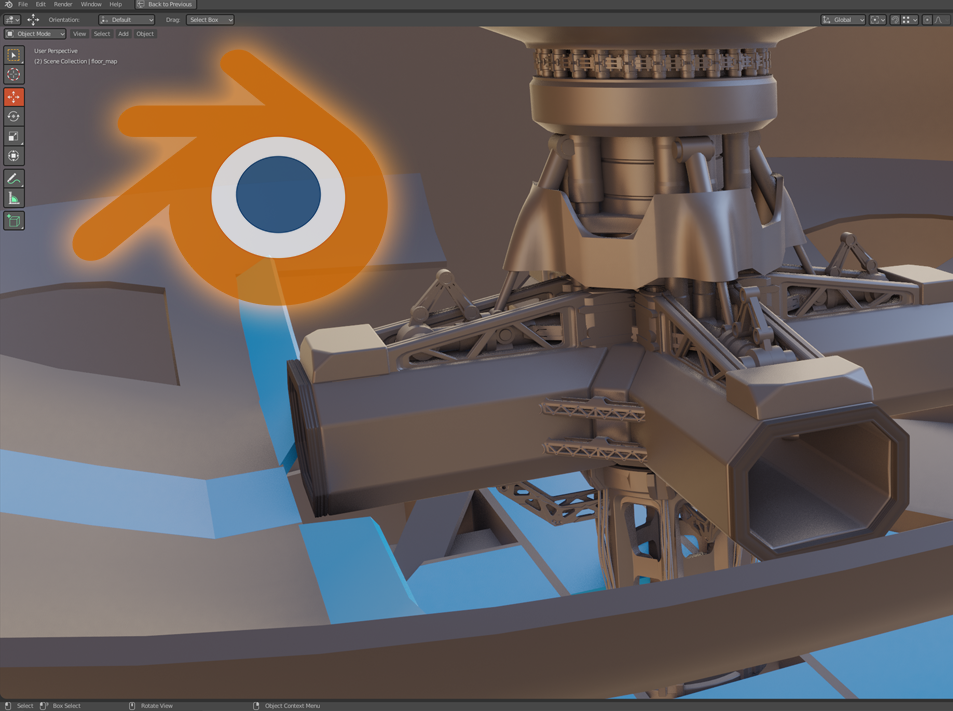Image resolution: width=953 pixels, height=711 pixels.
Task: Open the Global transform orientation dropdown
Action: pos(843,20)
